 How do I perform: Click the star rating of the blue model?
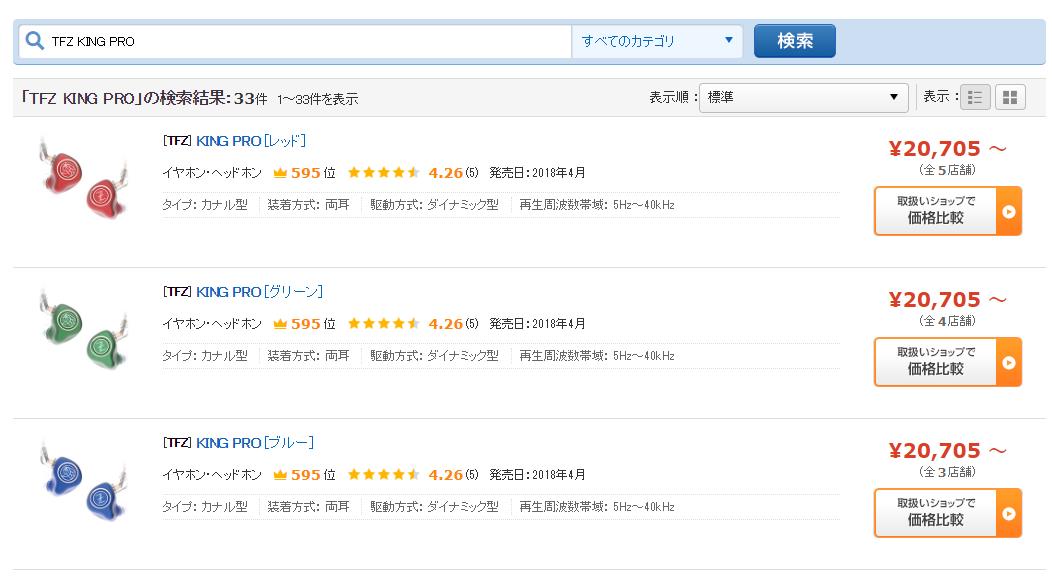383,475
